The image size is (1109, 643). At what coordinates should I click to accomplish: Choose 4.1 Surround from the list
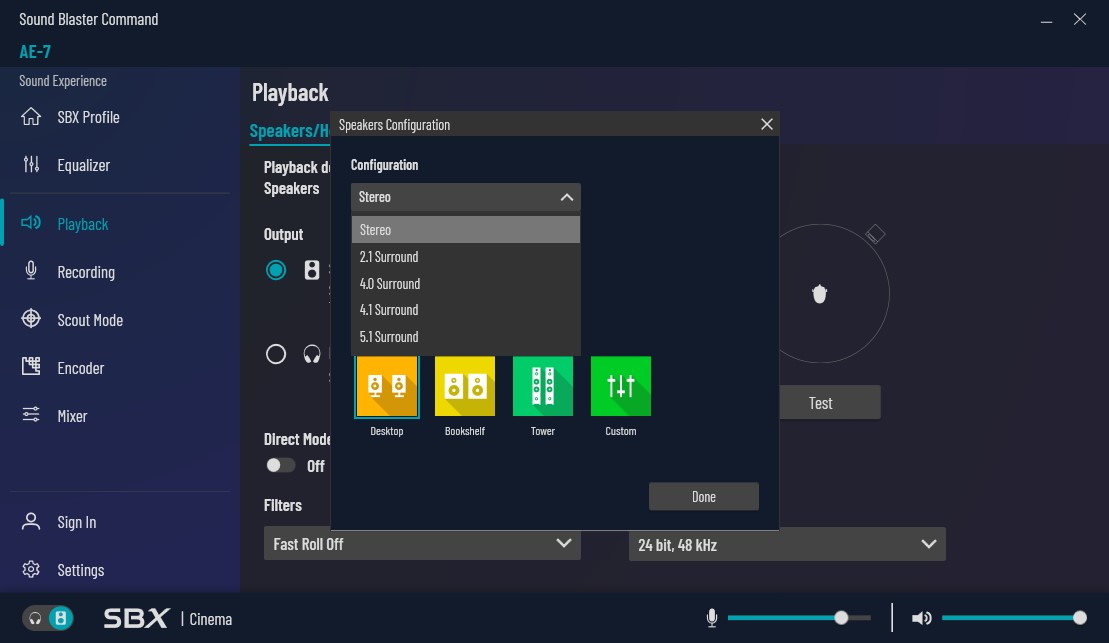[x=465, y=310]
